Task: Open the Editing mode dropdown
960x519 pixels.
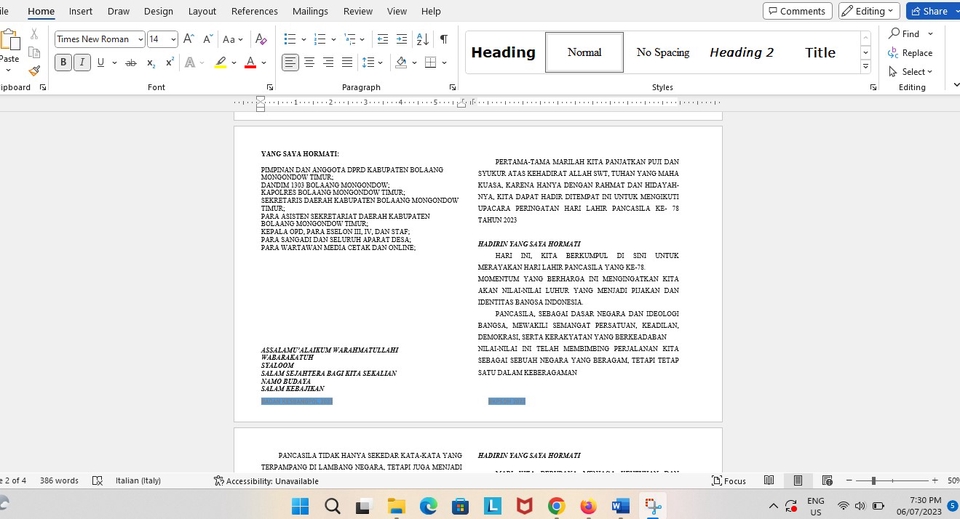Action: (869, 11)
